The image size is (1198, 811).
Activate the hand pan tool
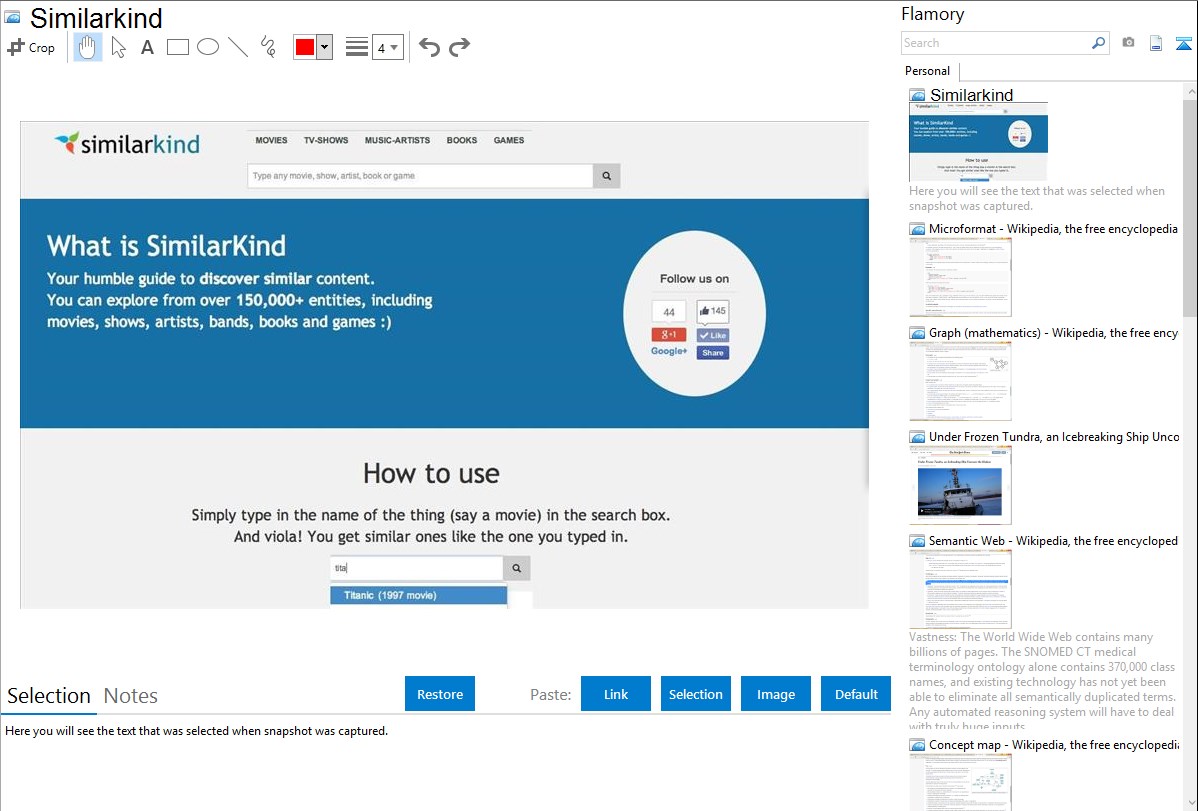click(88, 47)
